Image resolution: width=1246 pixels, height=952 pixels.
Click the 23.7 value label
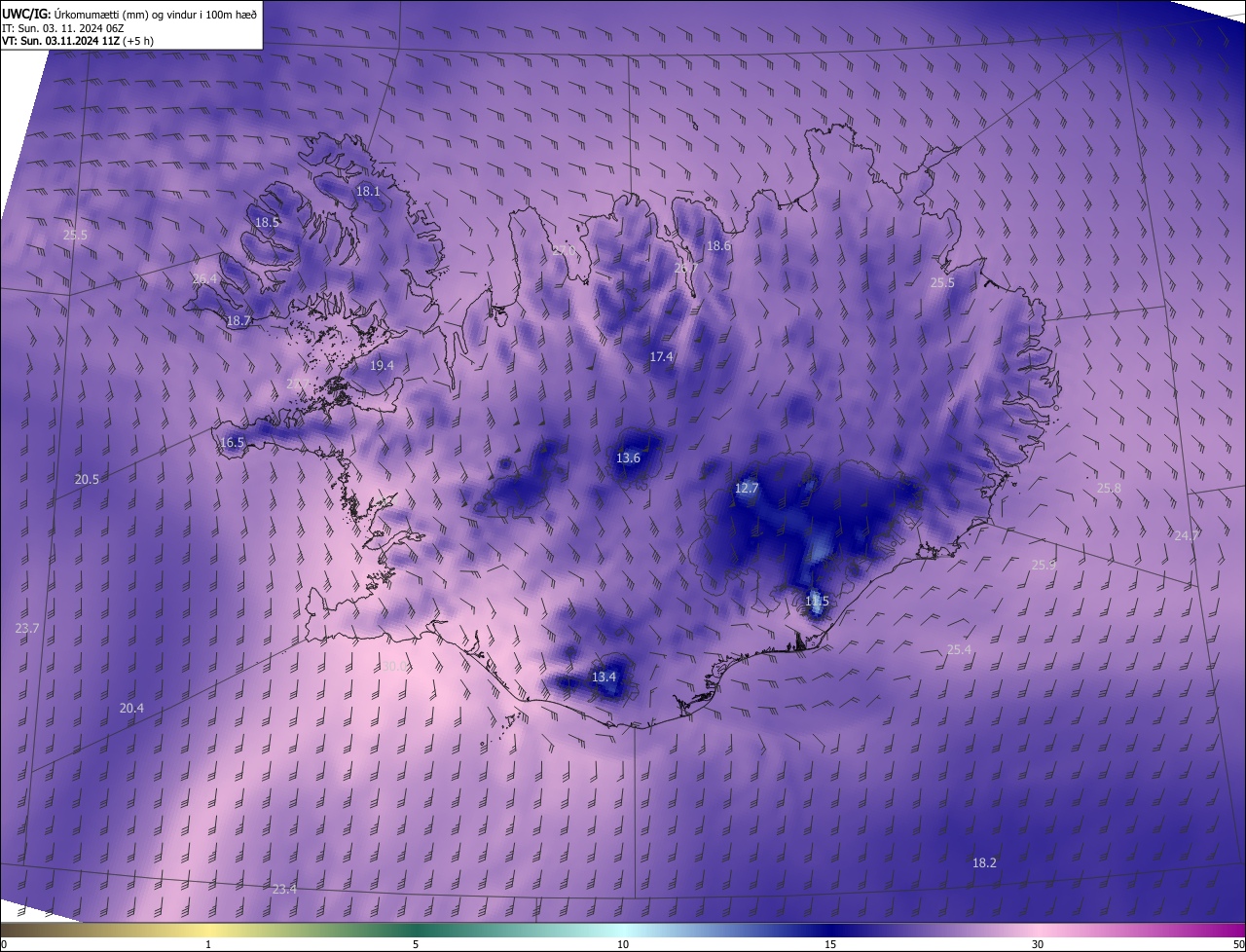pyautogui.click(x=27, y=629)
